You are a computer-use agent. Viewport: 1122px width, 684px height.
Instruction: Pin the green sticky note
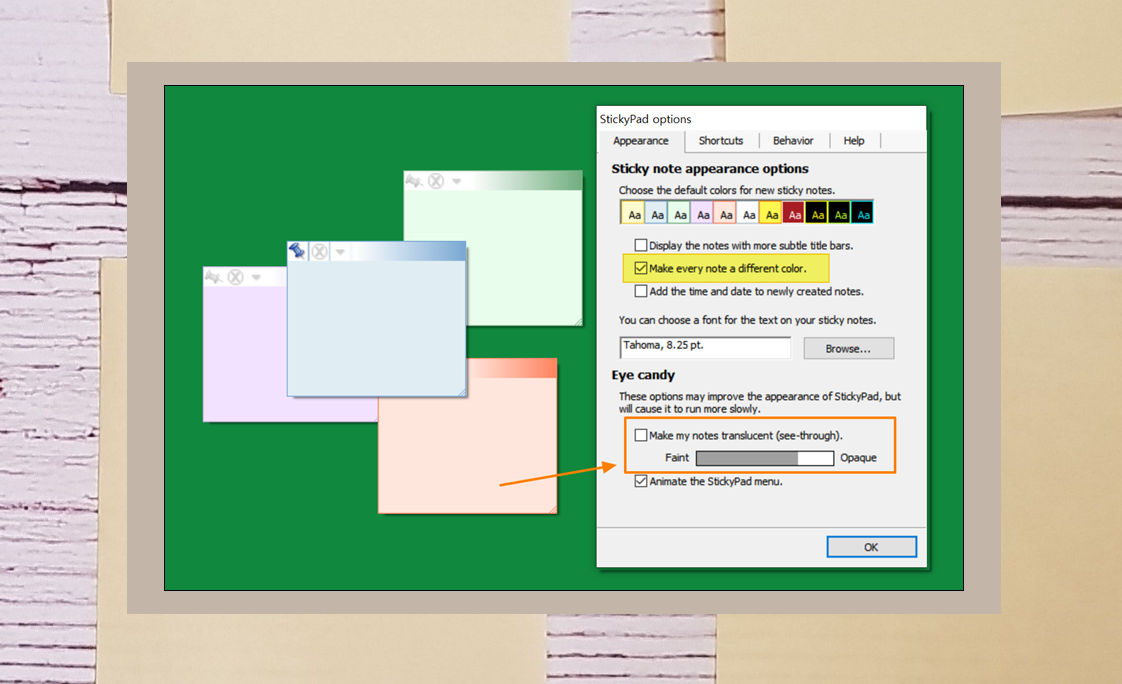tap(414, 181)
